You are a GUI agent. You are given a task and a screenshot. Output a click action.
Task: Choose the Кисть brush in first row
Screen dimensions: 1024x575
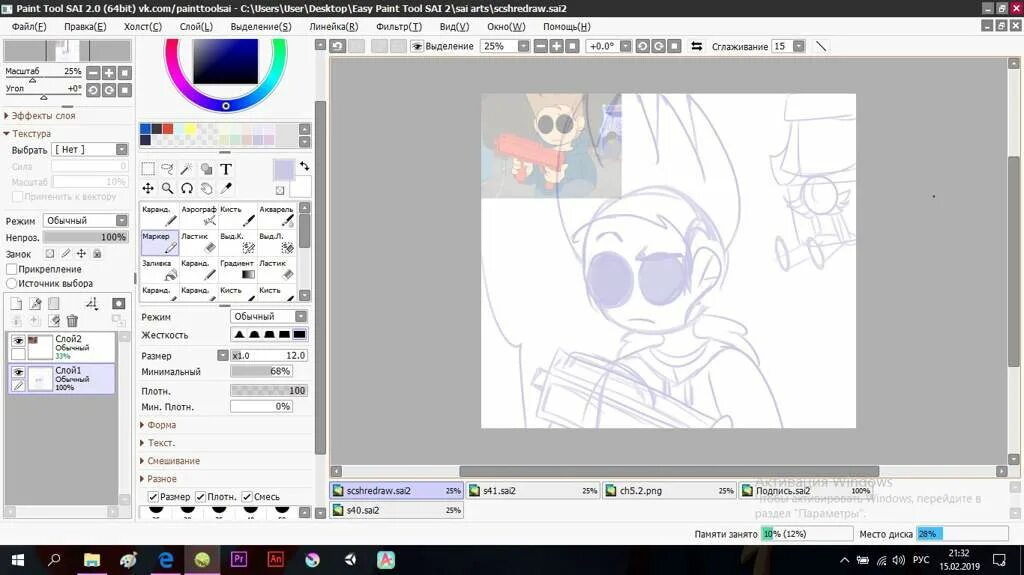[237, 216]
